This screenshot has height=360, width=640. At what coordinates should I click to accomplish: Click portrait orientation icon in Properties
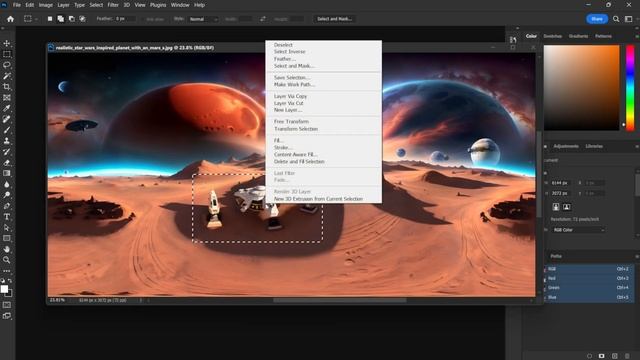click(556, 207)
